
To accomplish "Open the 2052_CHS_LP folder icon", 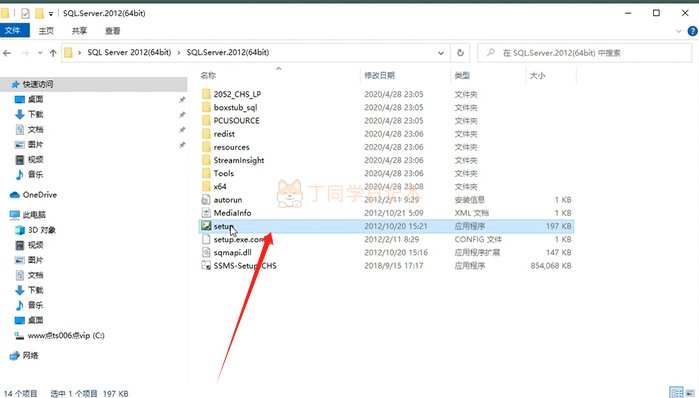I will tap(206, 94).
